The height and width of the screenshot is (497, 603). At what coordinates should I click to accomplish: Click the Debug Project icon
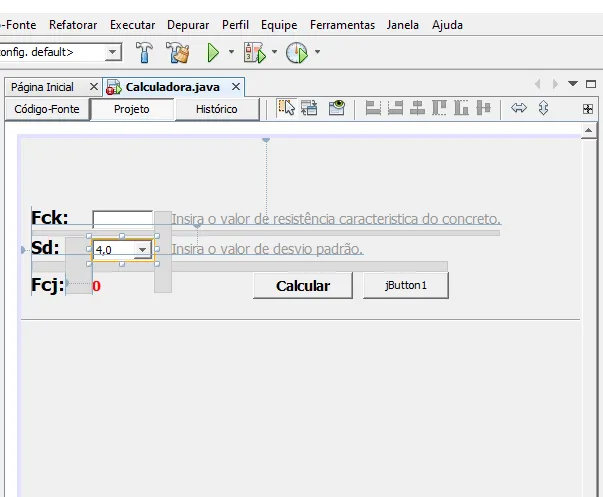pyautogui.click(x=254, y=52)
